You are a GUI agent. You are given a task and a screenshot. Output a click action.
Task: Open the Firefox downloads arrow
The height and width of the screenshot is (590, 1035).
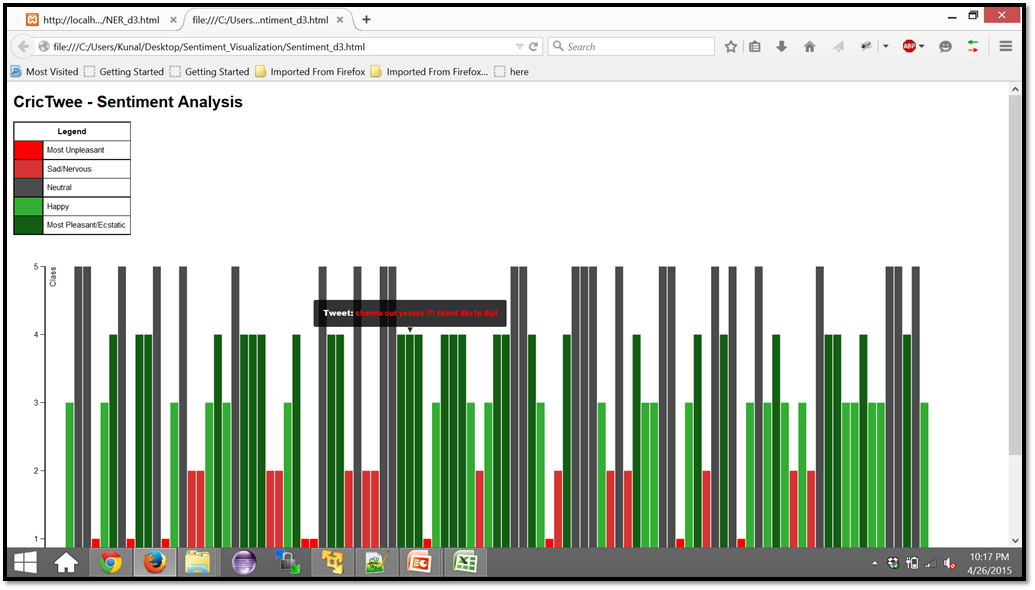tap(782, 47)
